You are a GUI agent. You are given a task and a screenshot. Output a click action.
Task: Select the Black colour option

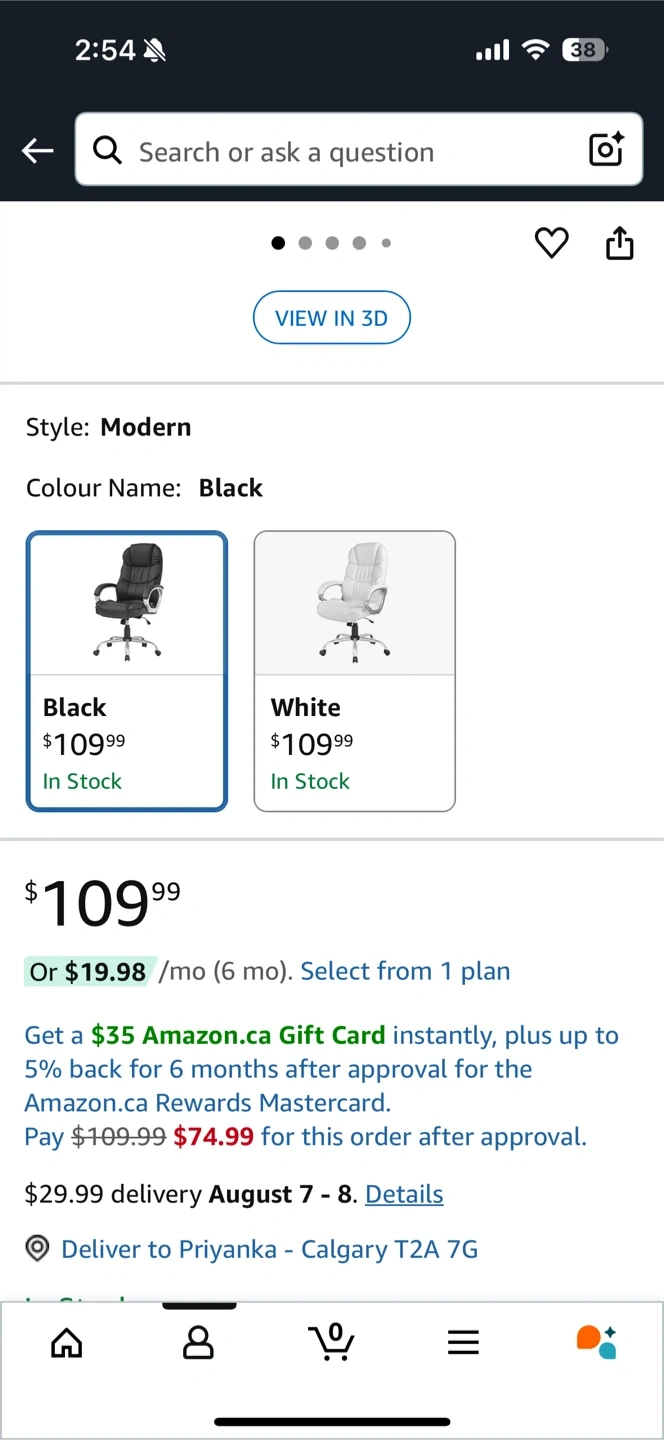(x=127, y=670)
